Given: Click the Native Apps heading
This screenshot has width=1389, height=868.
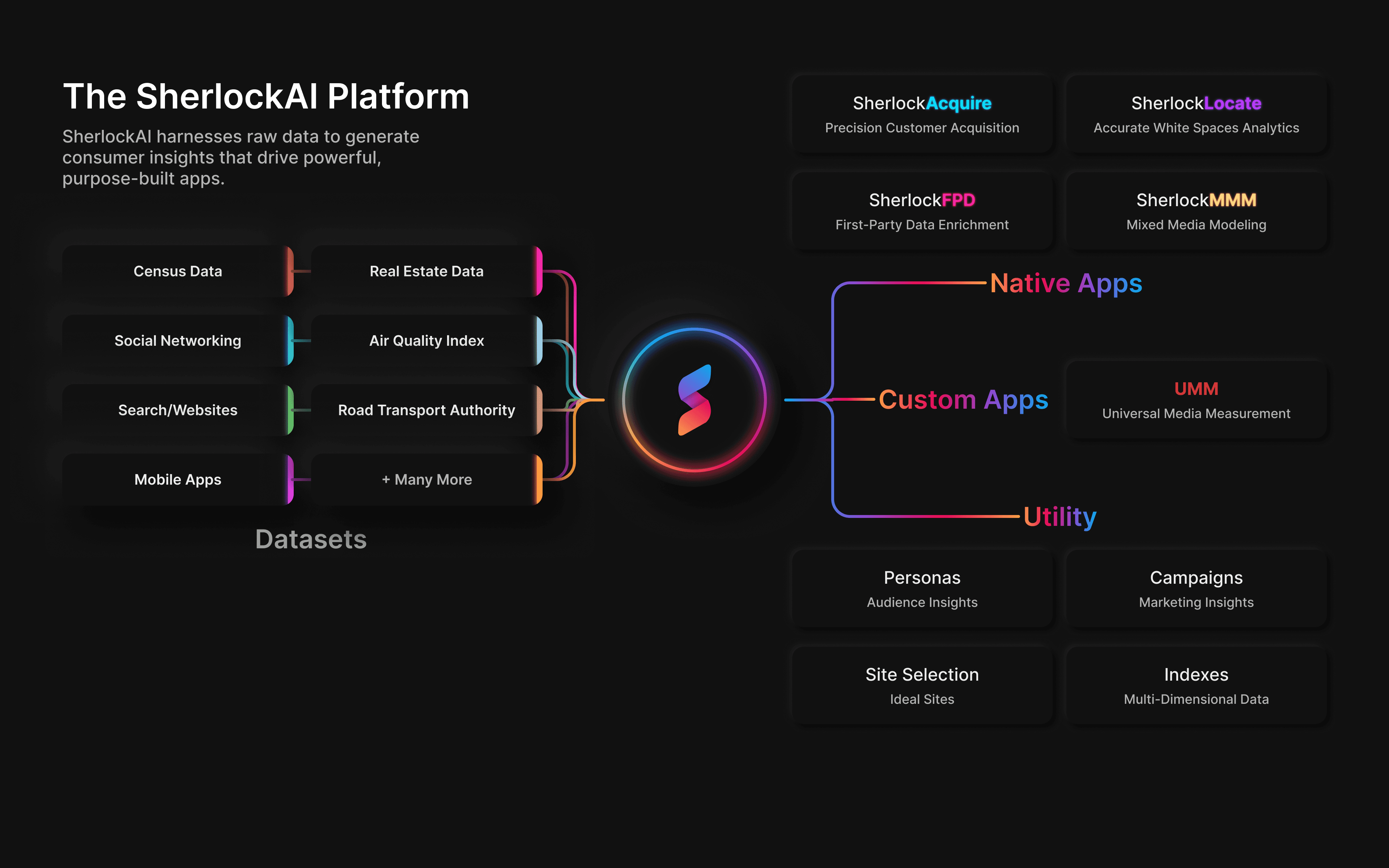Looking at the screenshot, I should click(x=1066, y=284).
